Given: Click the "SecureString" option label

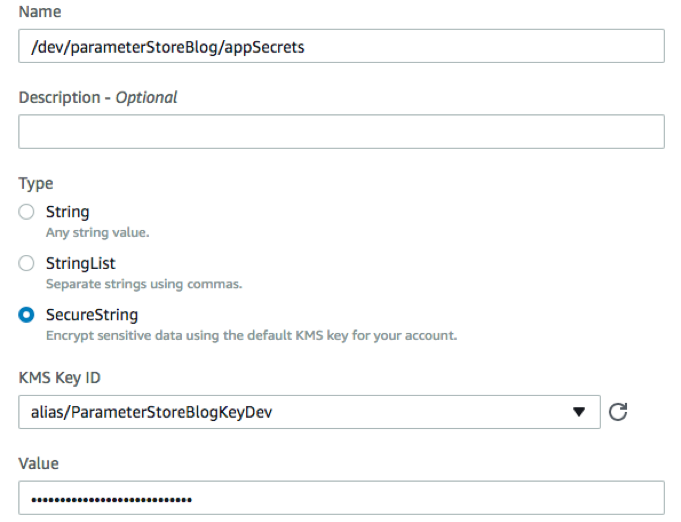Looking at the screenshot, I should [93, 315].
